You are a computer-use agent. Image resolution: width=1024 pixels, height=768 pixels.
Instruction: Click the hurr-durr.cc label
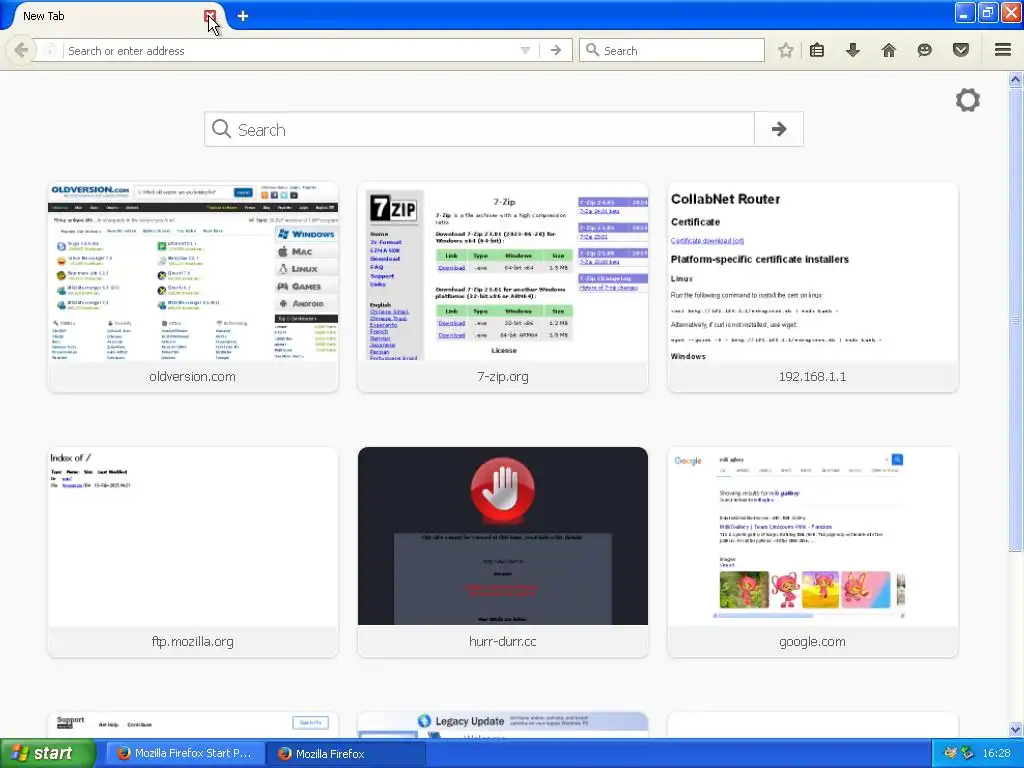(x=503, y=642)
